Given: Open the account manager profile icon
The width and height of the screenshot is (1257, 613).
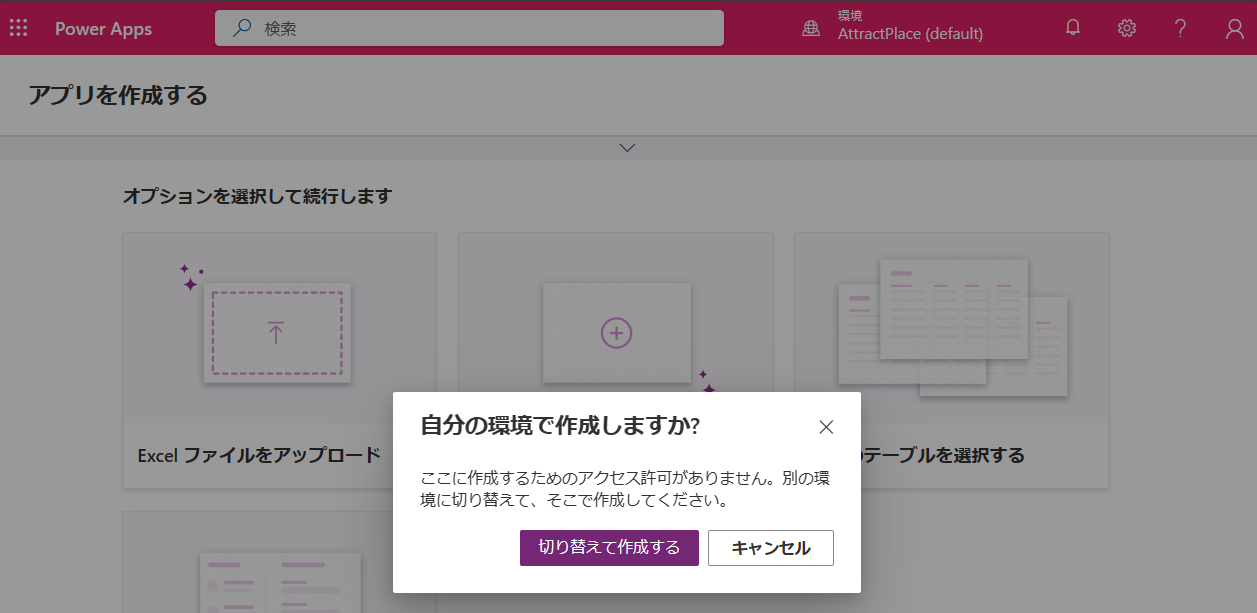Looking at the screenshot, I should (1234, 27).
